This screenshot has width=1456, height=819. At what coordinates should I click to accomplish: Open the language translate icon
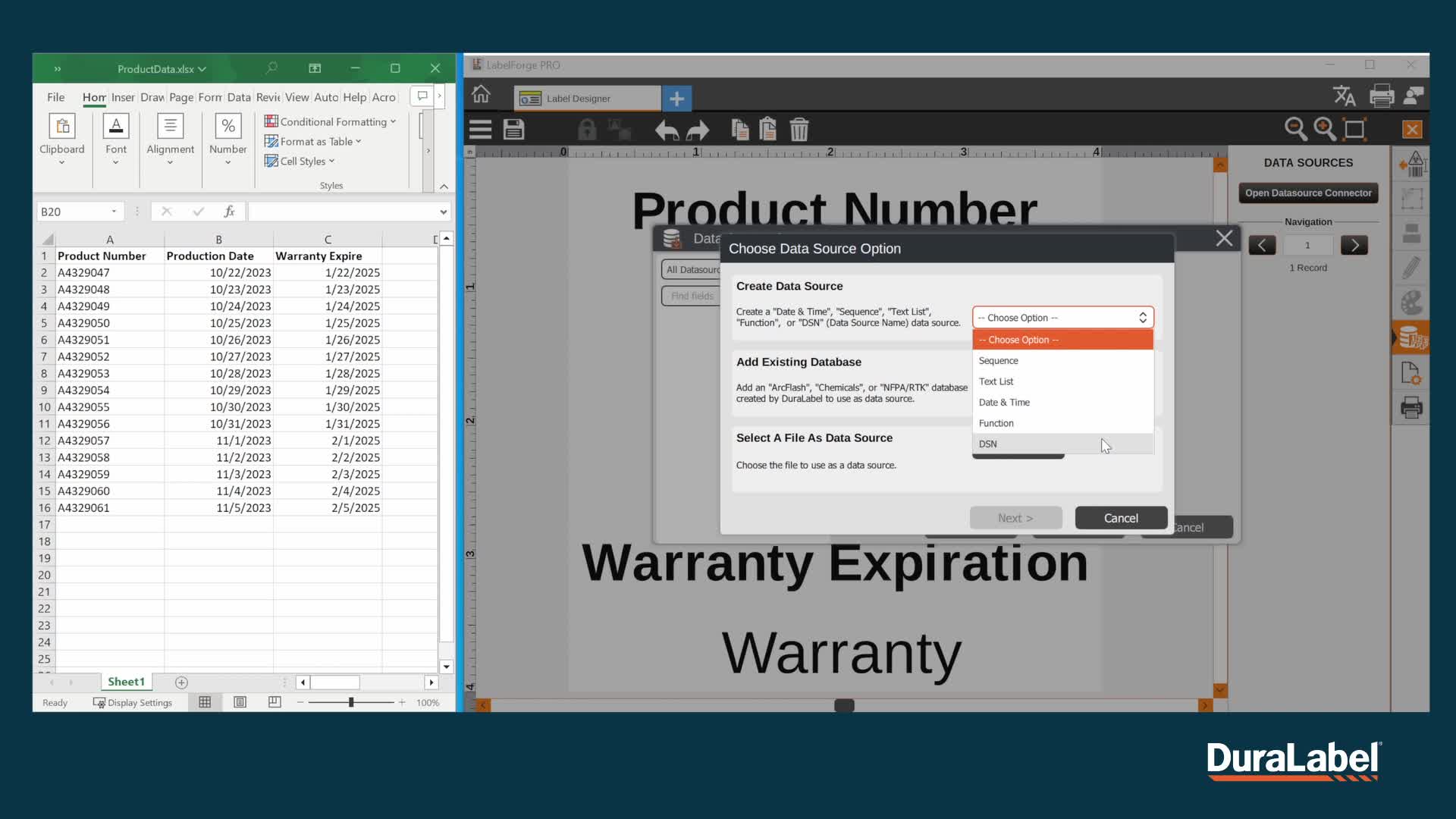pos(1345,96)
